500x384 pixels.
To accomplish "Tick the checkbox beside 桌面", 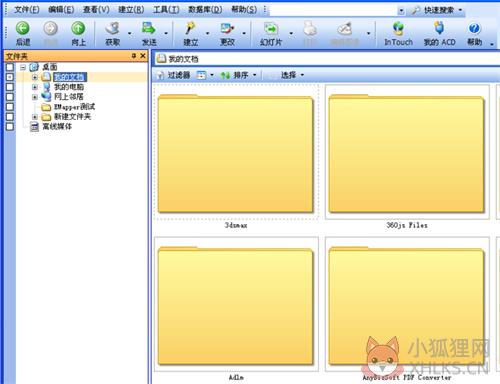I will pos(10,67).
